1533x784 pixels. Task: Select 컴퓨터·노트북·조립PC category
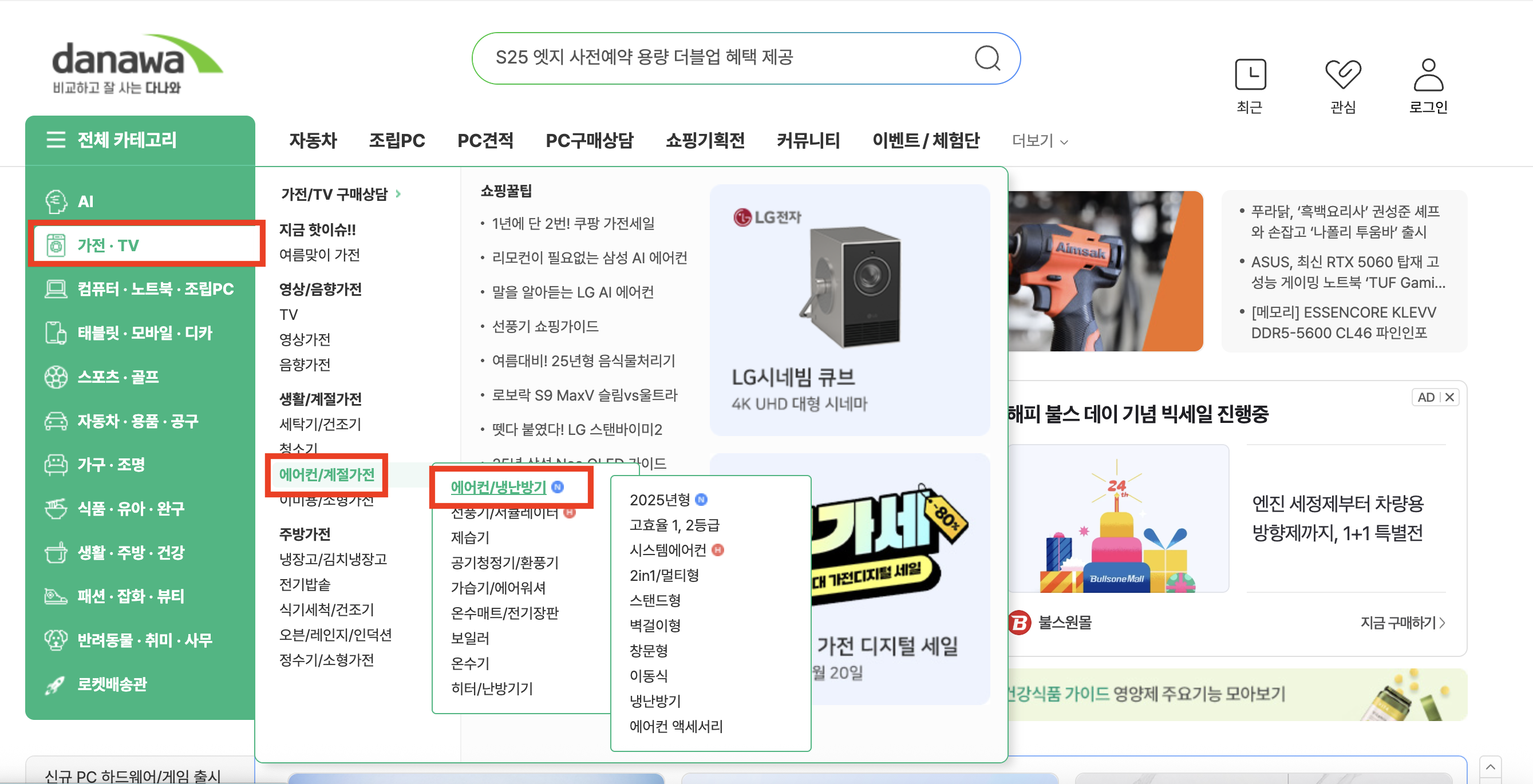coord(155,289)
